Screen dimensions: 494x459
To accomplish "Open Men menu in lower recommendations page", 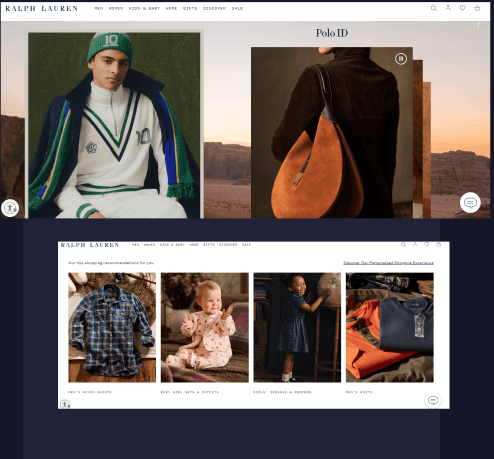I will (x=135, y=245).
